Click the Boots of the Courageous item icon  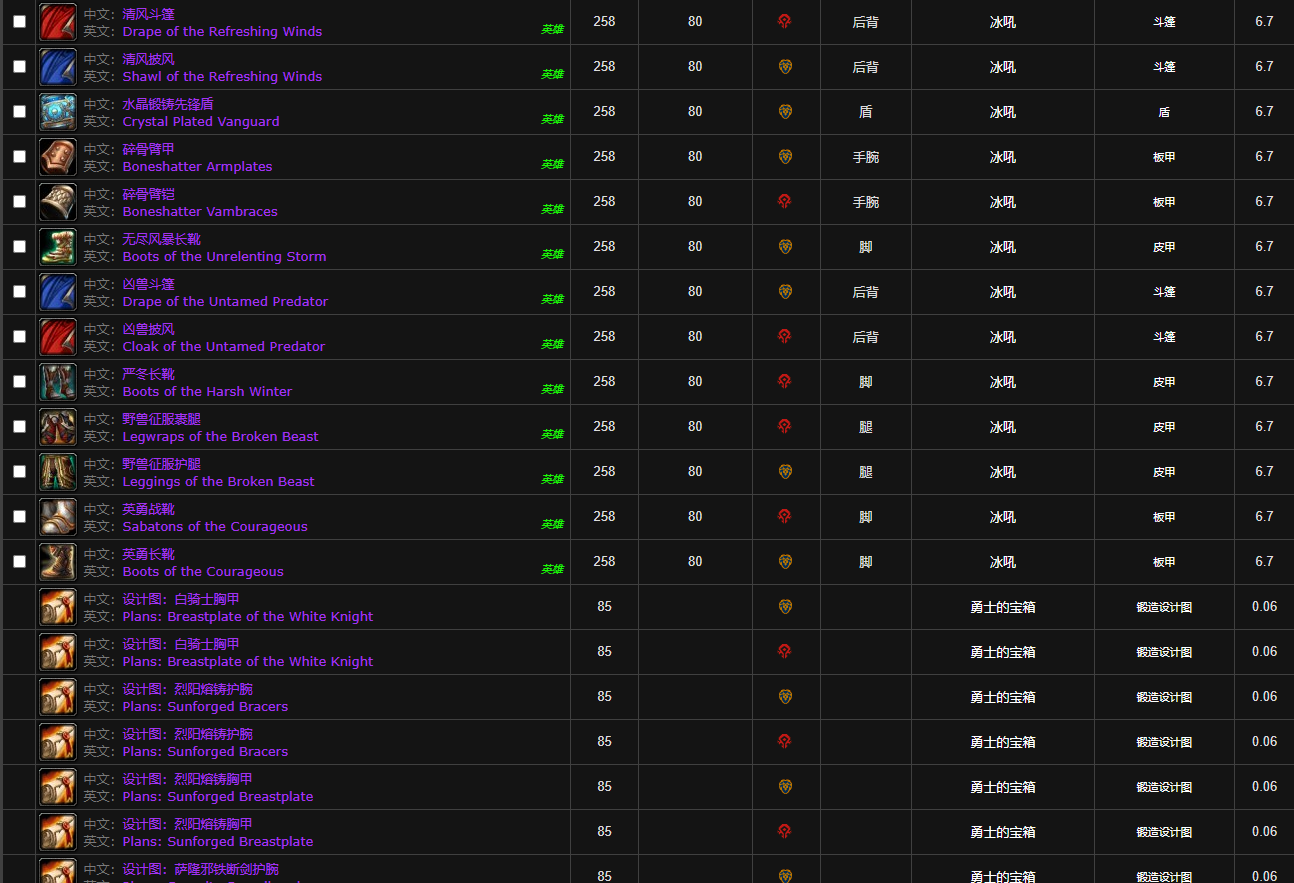[58, 562]
